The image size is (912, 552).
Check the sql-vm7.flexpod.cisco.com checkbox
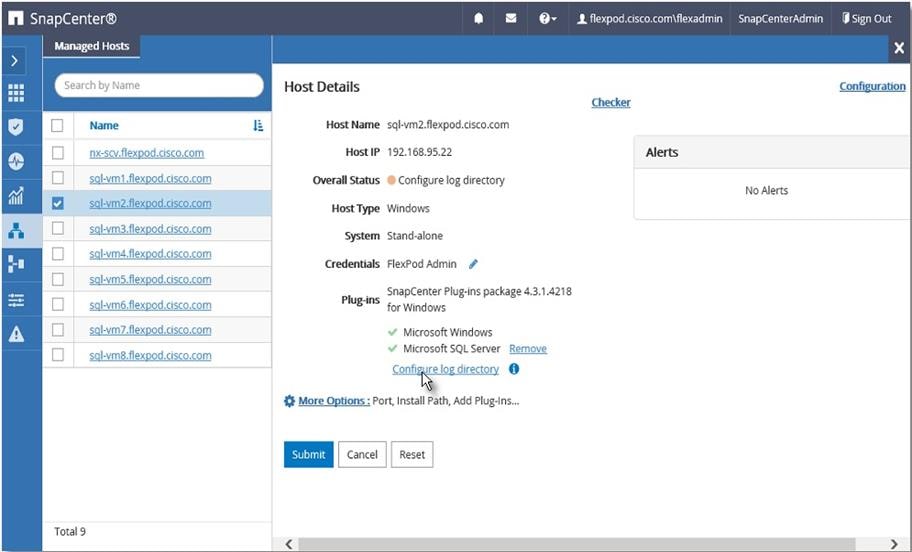point(58,330)
